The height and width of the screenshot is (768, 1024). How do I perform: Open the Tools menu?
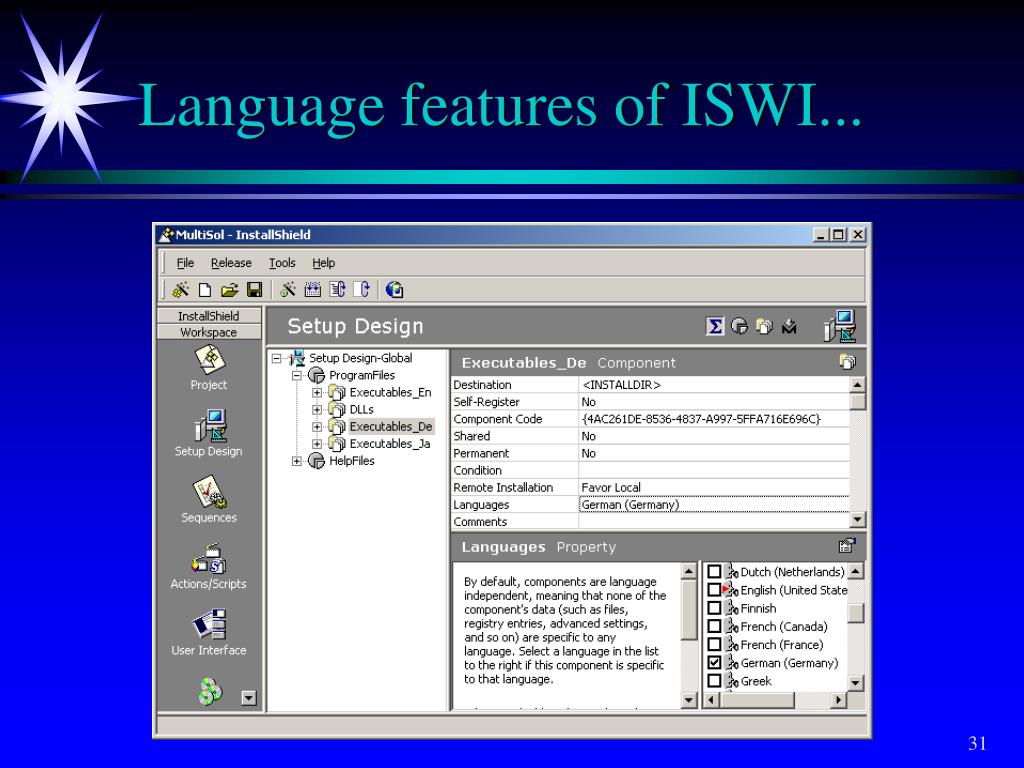pyautogui.click(x=282, y=263)
